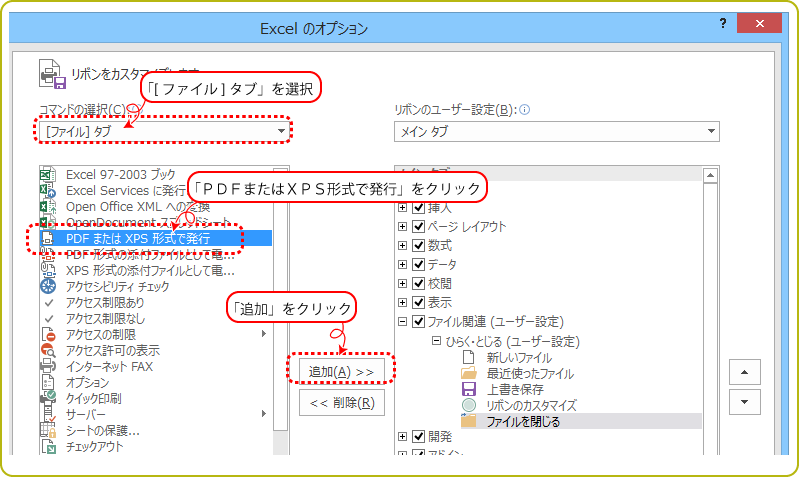Viewport: 799px width, 477px height.
Task: Click the help question mark icon
Action: click(x=723, y=23)
